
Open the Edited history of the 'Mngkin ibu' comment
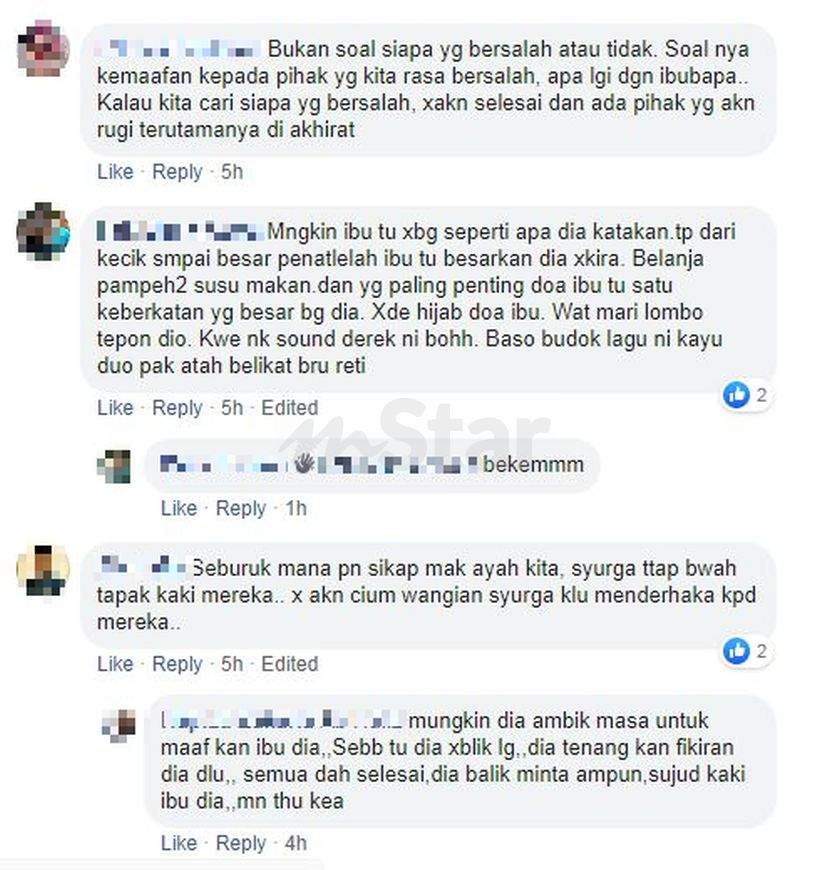click(x=290, y=408)
